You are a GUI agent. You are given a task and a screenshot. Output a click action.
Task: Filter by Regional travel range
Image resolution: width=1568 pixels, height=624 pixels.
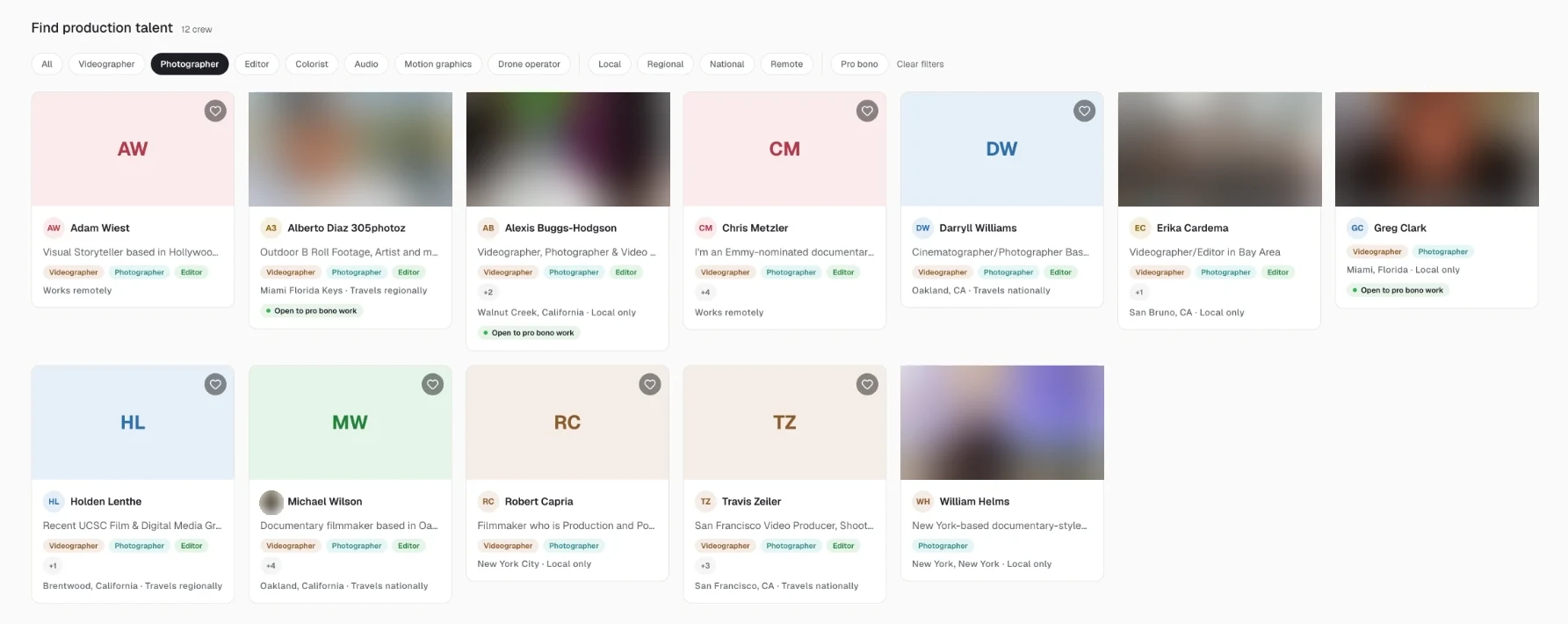[665, 64]
